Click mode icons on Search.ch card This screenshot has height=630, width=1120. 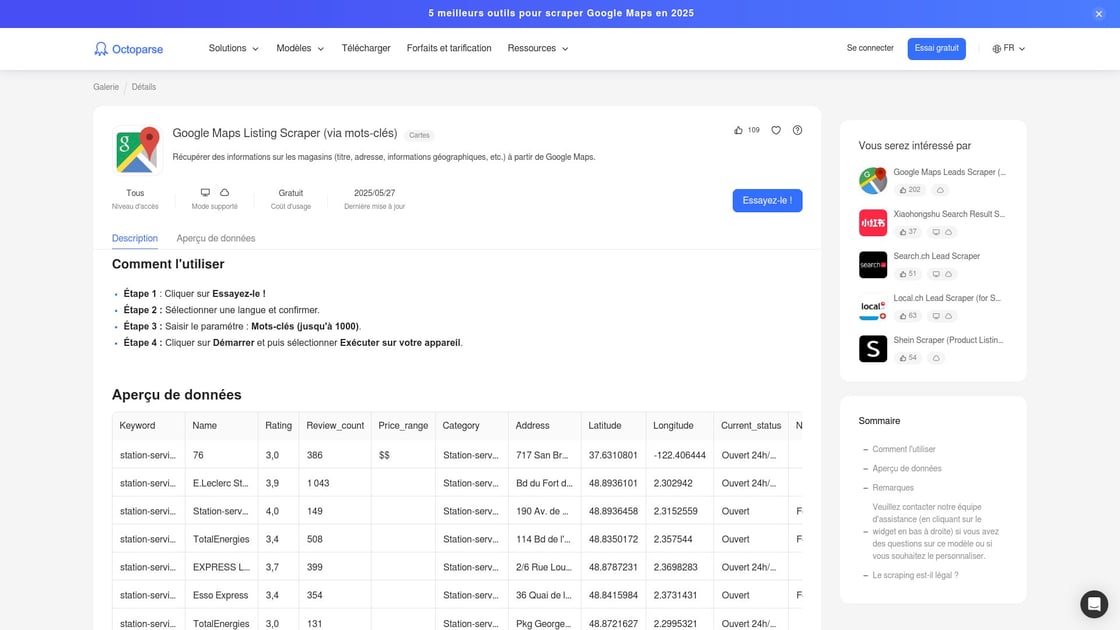pyautogui.click(x=942, y=274)
